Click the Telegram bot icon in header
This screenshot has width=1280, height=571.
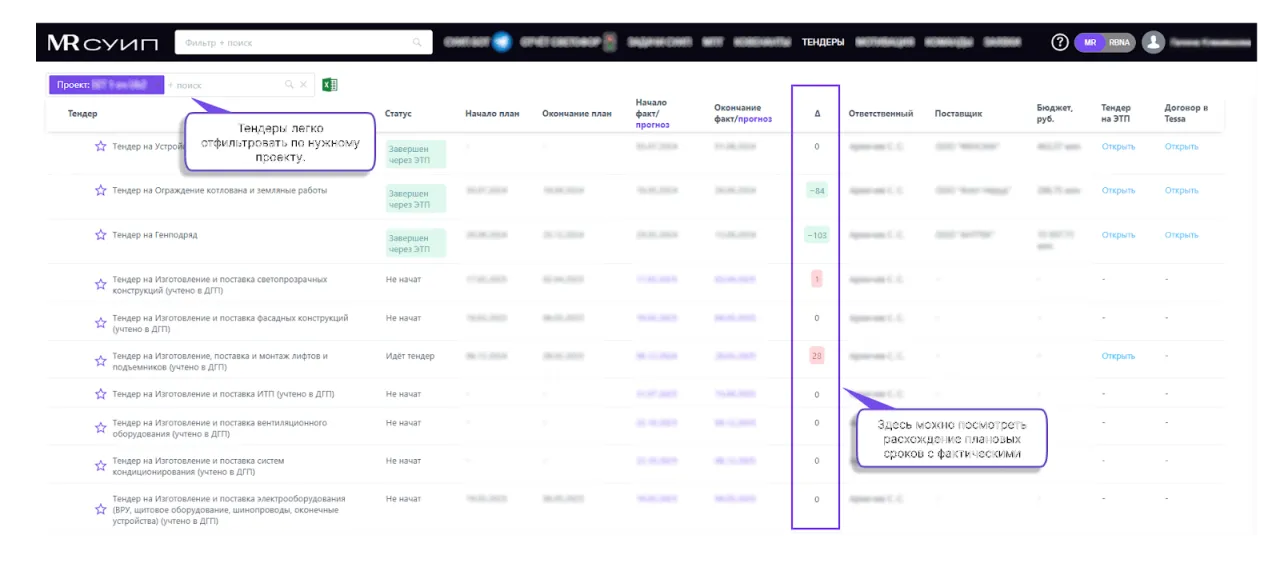click(x=502, y=42)
